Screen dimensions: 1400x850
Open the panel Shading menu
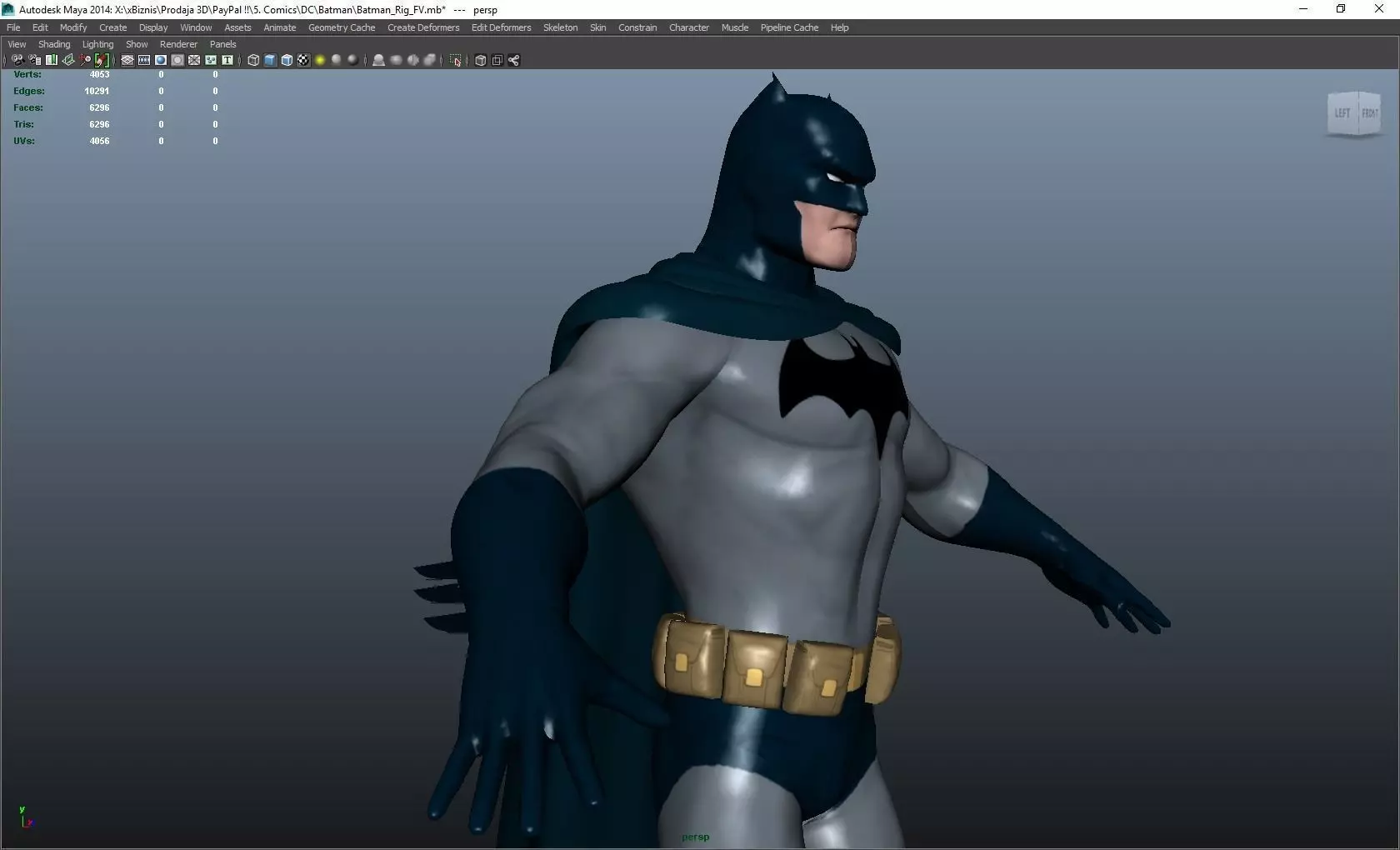(54, 44)
